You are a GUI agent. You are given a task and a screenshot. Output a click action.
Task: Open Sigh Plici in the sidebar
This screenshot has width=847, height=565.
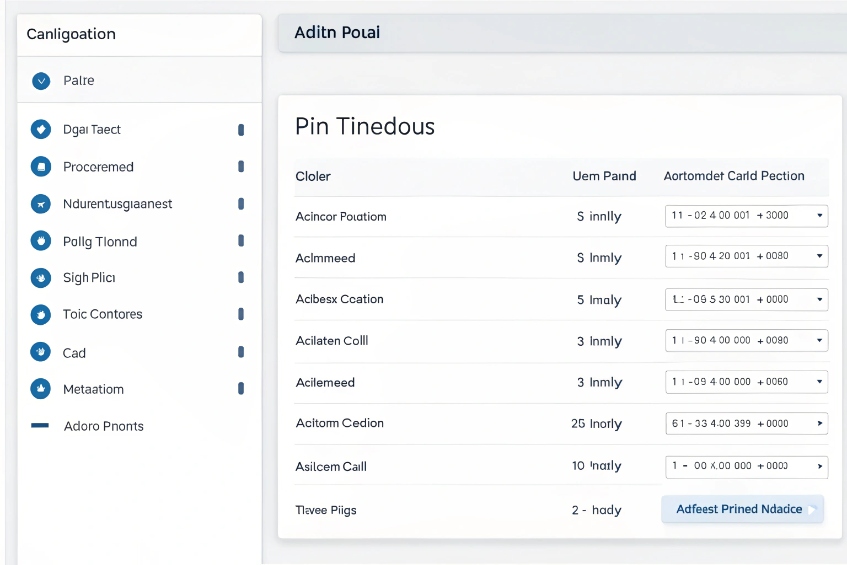coord(89,278)
